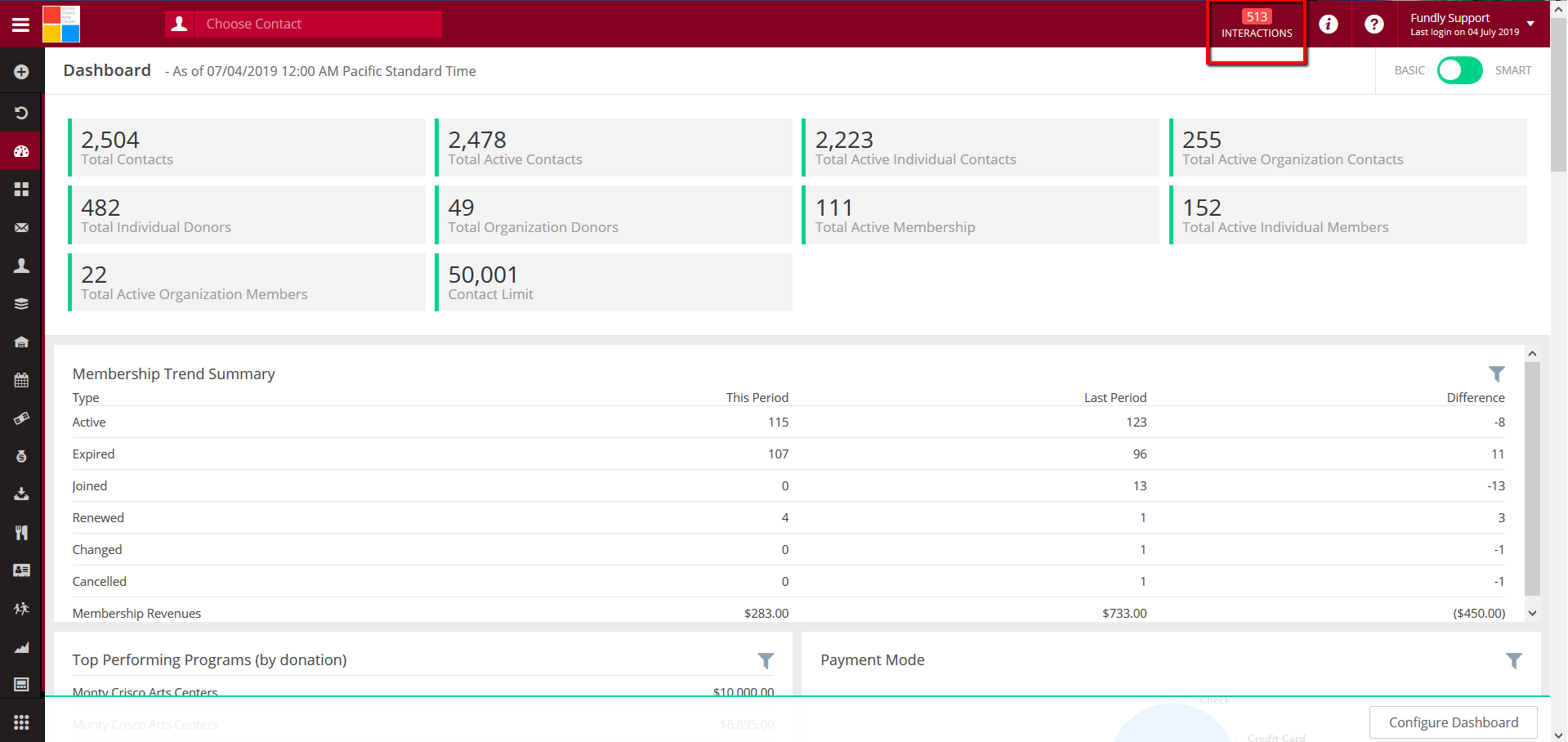This screenshot has height=742, width=1568.
Task: Open the calendar sidebar icon
Action: pyautogui.click(x=21, y=380)
